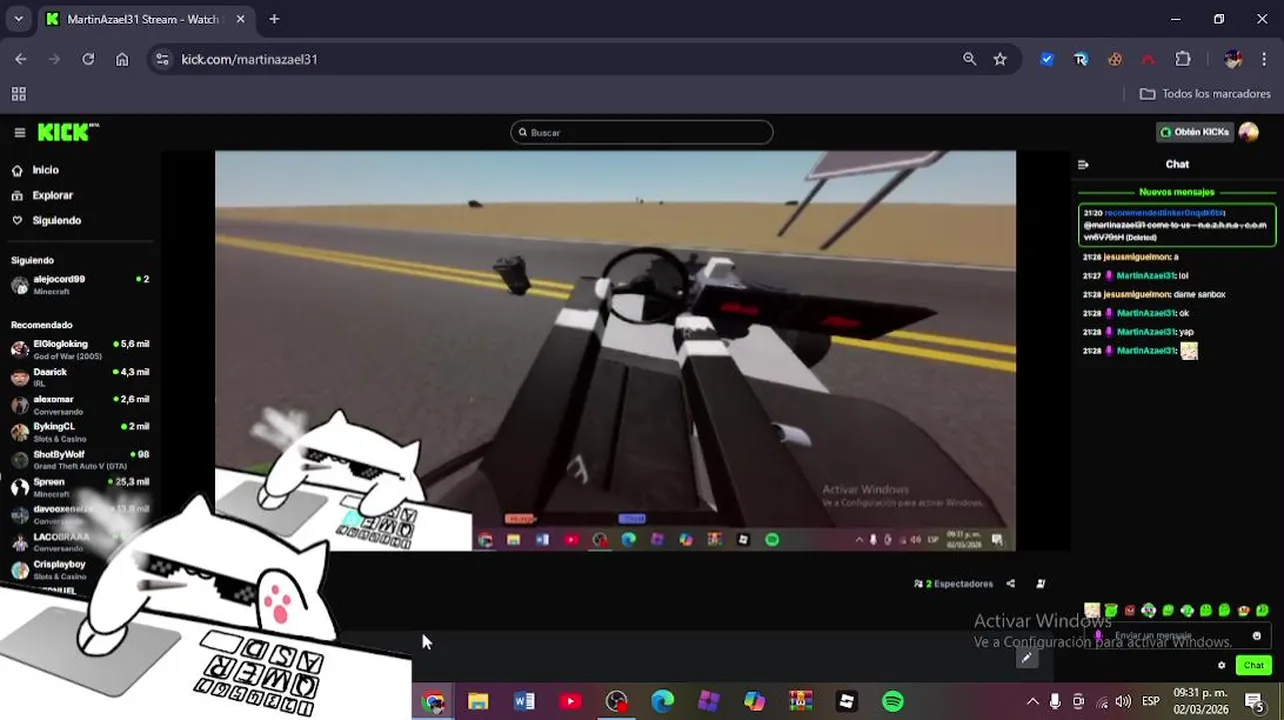Go to Inicio in the sidebar
This screenshot has width=1284, height=720.
click(45, 170)
